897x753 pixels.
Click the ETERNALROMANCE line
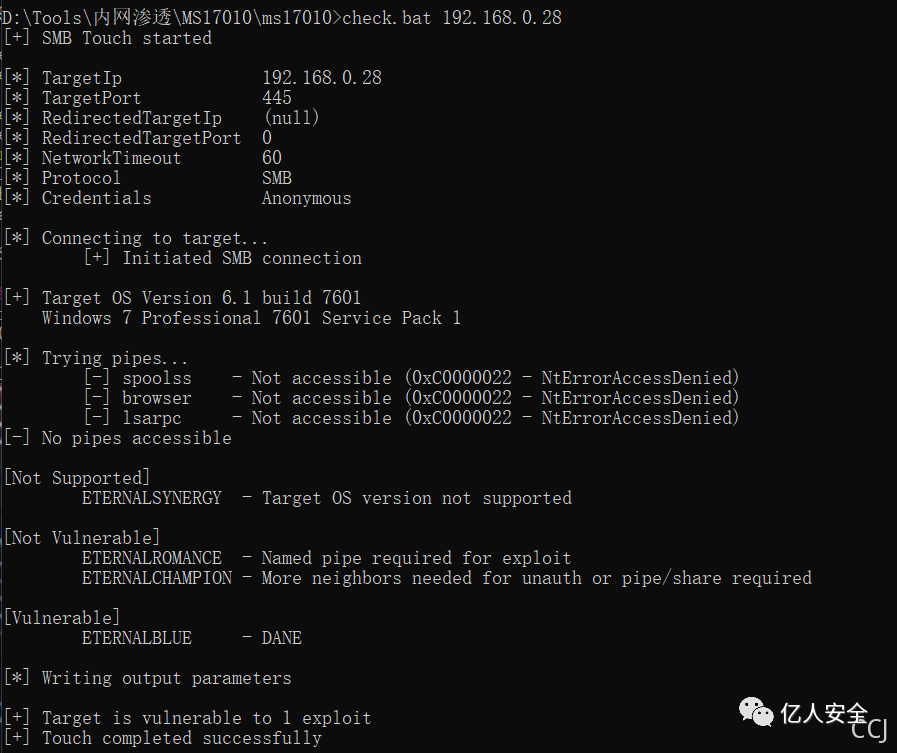(x=327, y=558)
